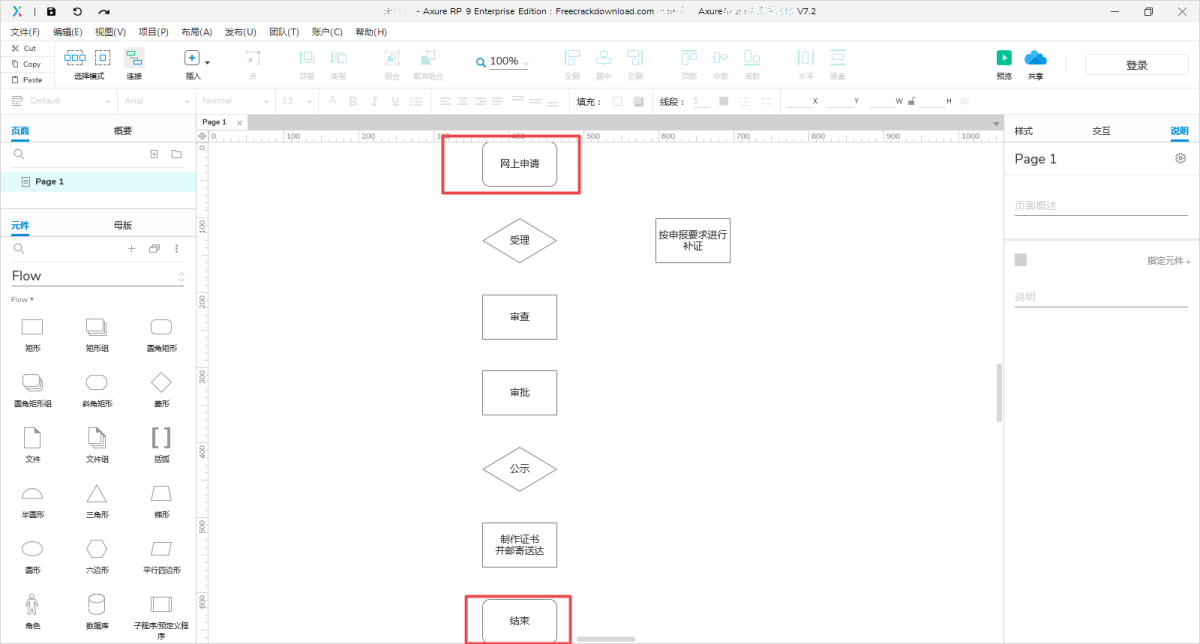Viewport: 1200px width, 644px height.
Task: Click the 指定元件 assign widget link
Action: click(1168, 261)
